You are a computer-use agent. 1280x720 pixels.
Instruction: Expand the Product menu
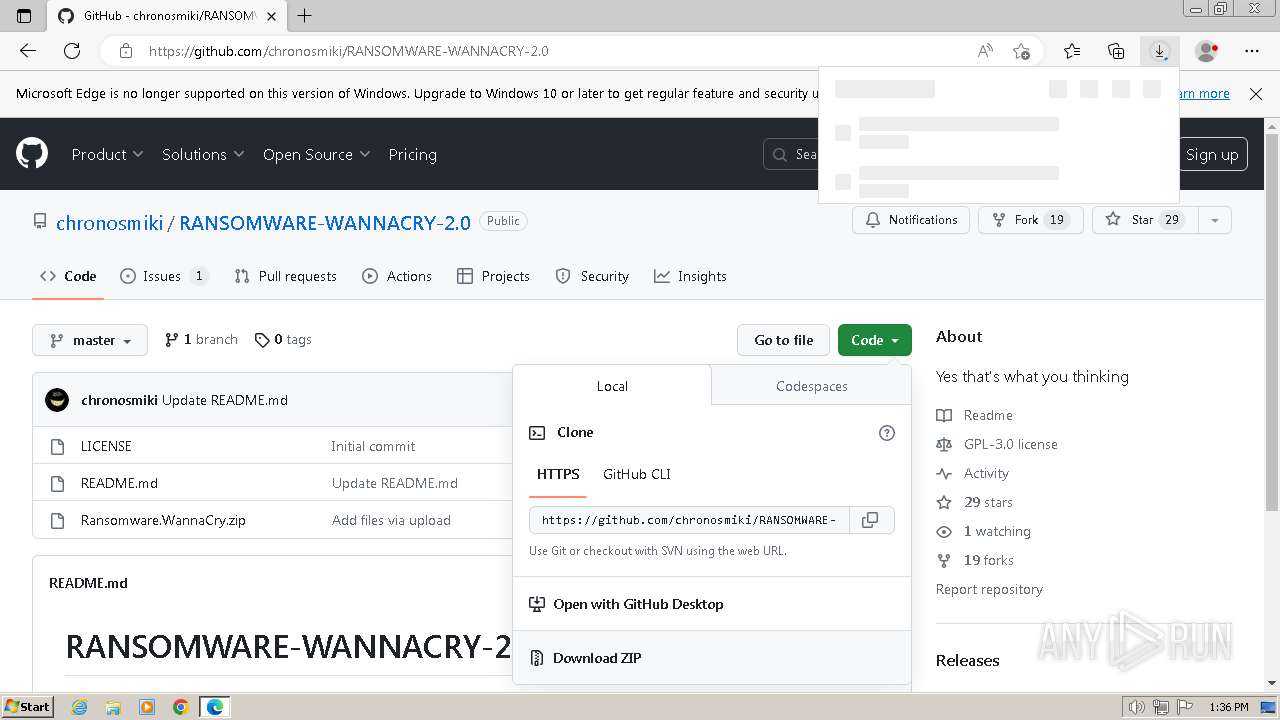point(107,154)
